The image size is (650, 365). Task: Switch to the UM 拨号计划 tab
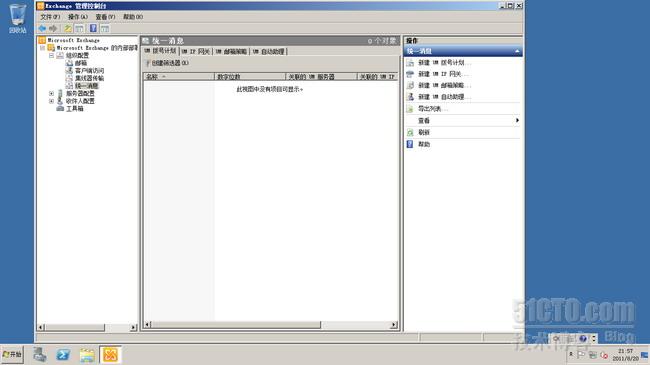coord(160,51)
